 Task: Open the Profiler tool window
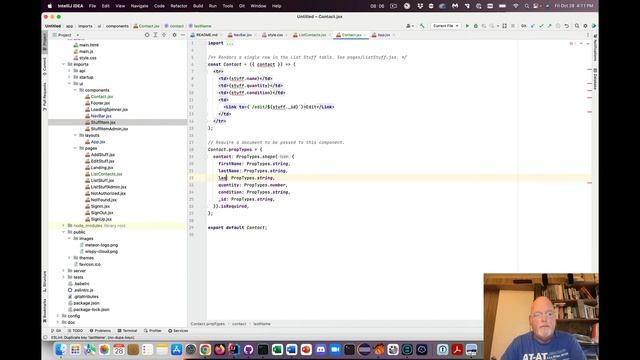(153, 331)
